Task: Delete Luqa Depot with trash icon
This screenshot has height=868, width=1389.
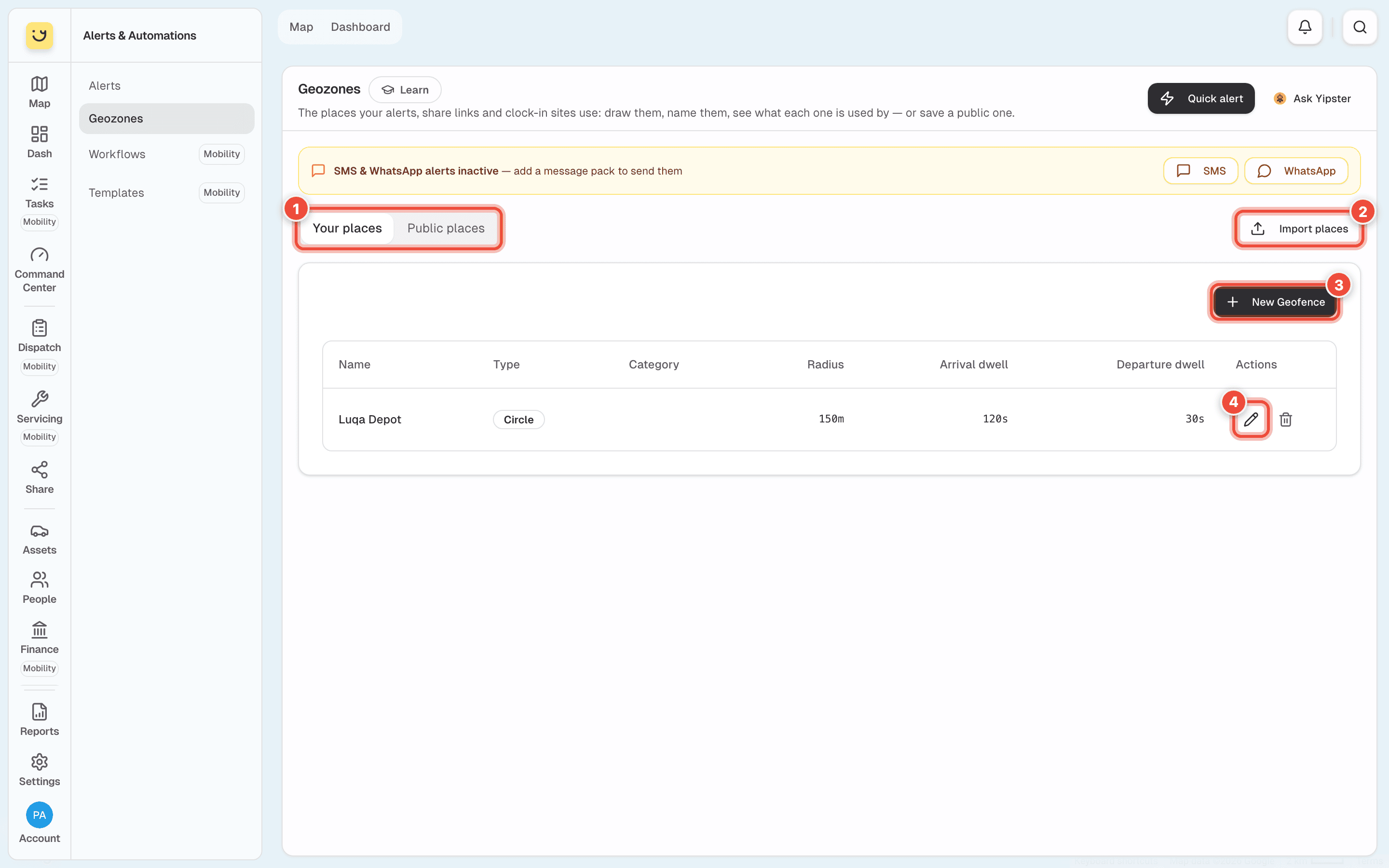Action: (1286, 420)
